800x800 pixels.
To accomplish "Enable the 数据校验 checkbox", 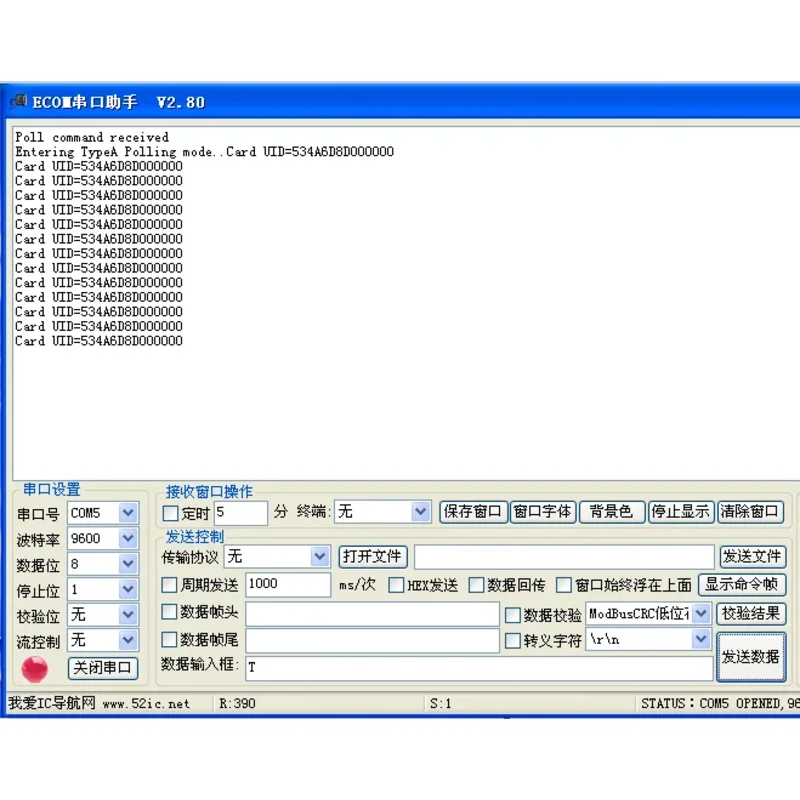I will (x=513, y=615).
